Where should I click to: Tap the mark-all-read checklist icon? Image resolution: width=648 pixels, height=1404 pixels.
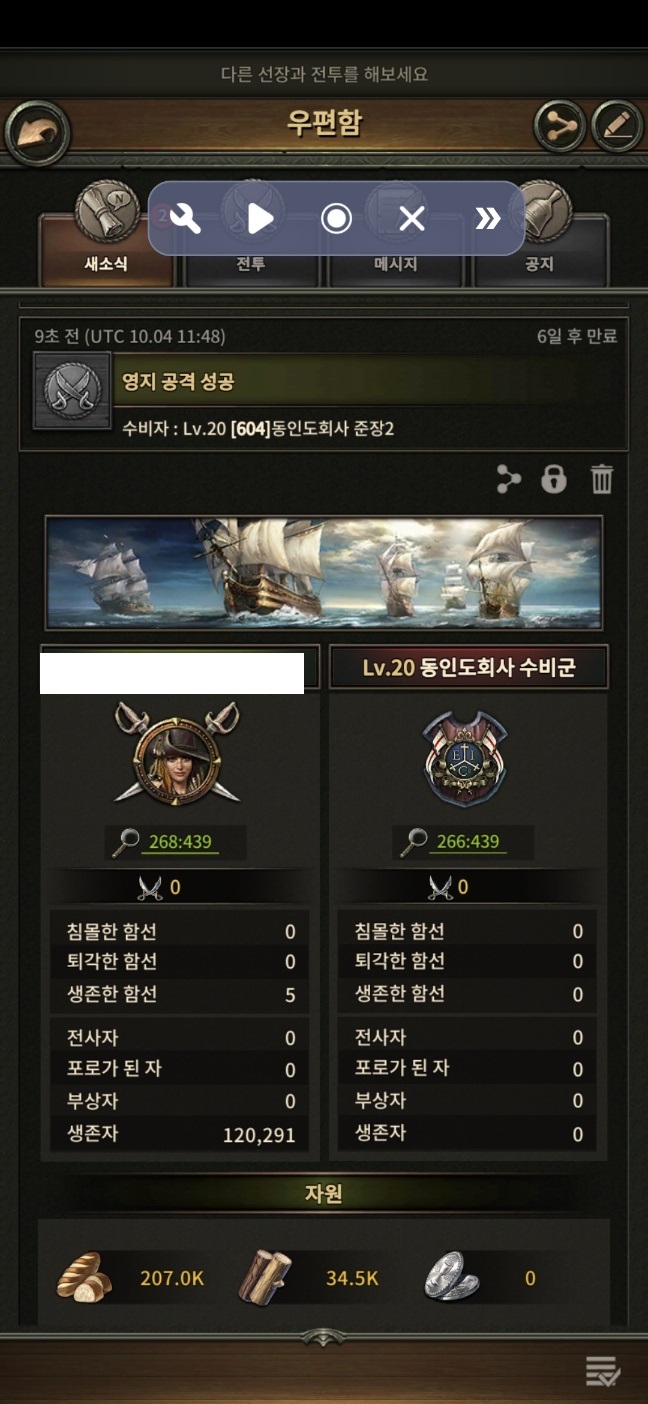point(603,1372)
